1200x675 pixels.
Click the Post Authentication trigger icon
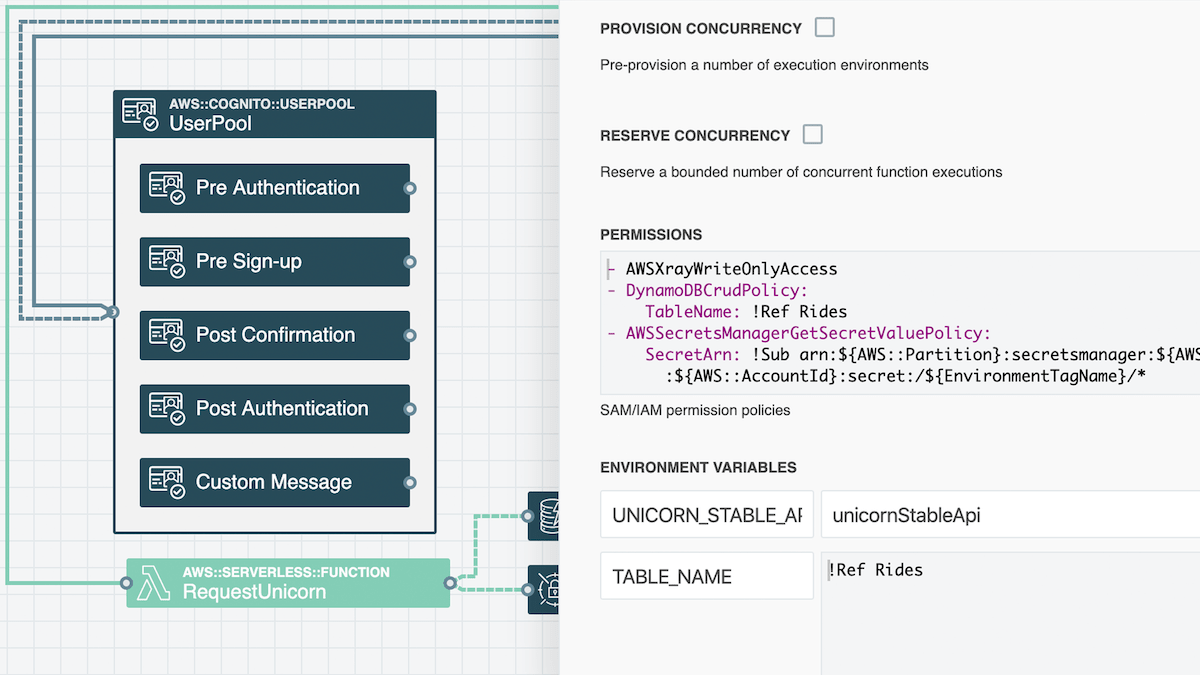(x=167, y=409)
